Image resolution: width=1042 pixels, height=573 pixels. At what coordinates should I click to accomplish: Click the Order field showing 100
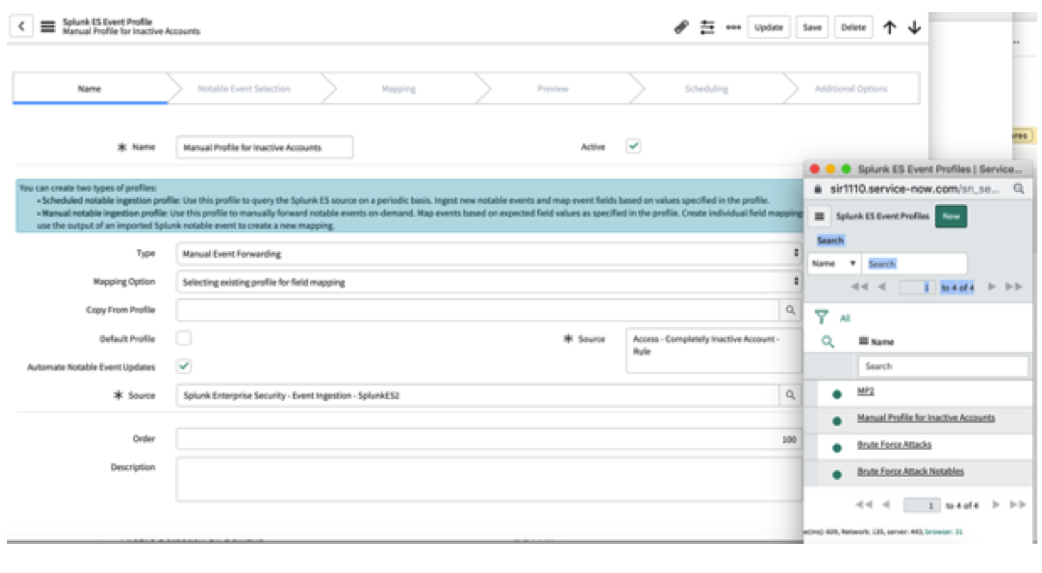point(489,439)
